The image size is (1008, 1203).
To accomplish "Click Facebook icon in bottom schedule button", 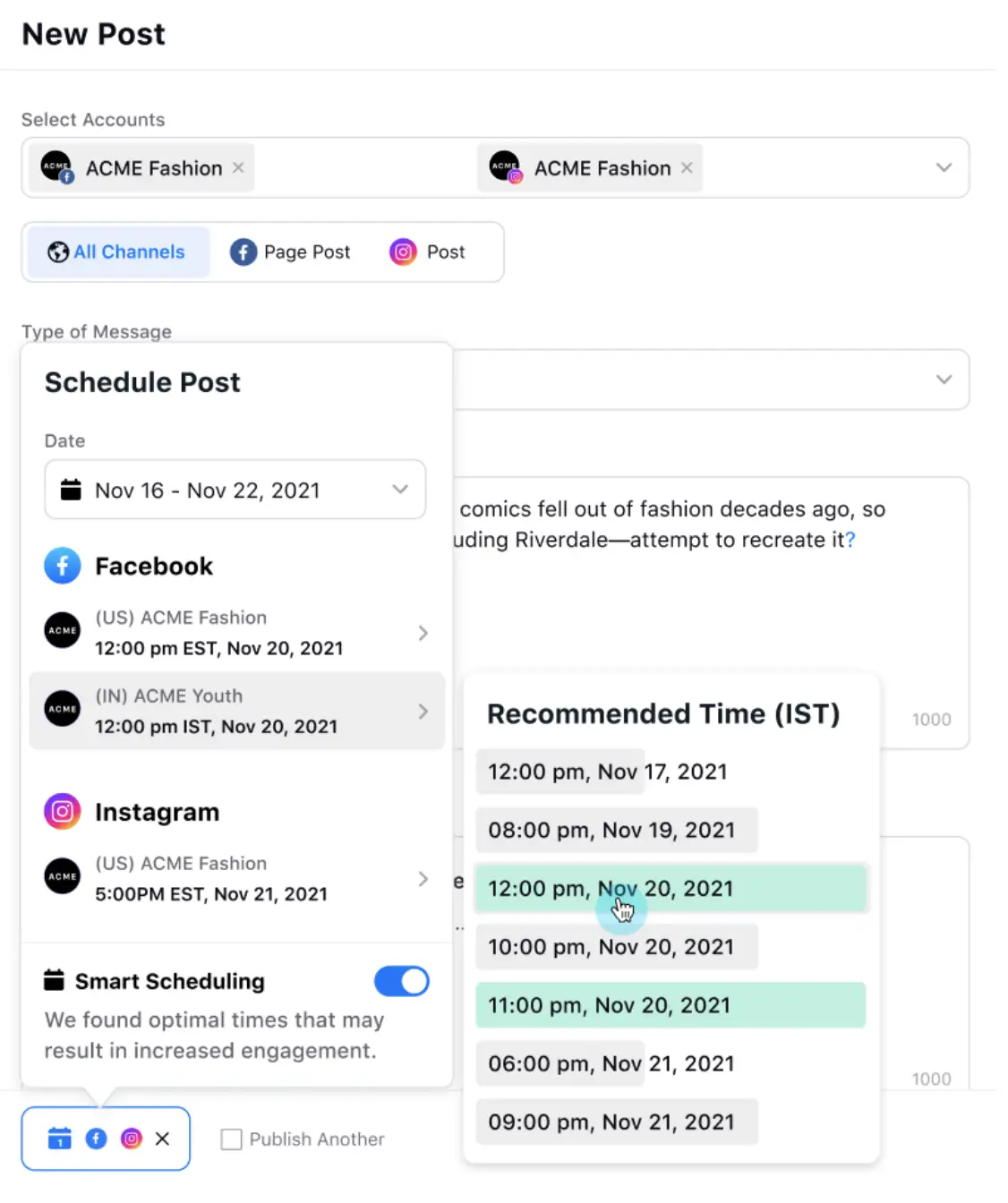I will (96, 1139).
